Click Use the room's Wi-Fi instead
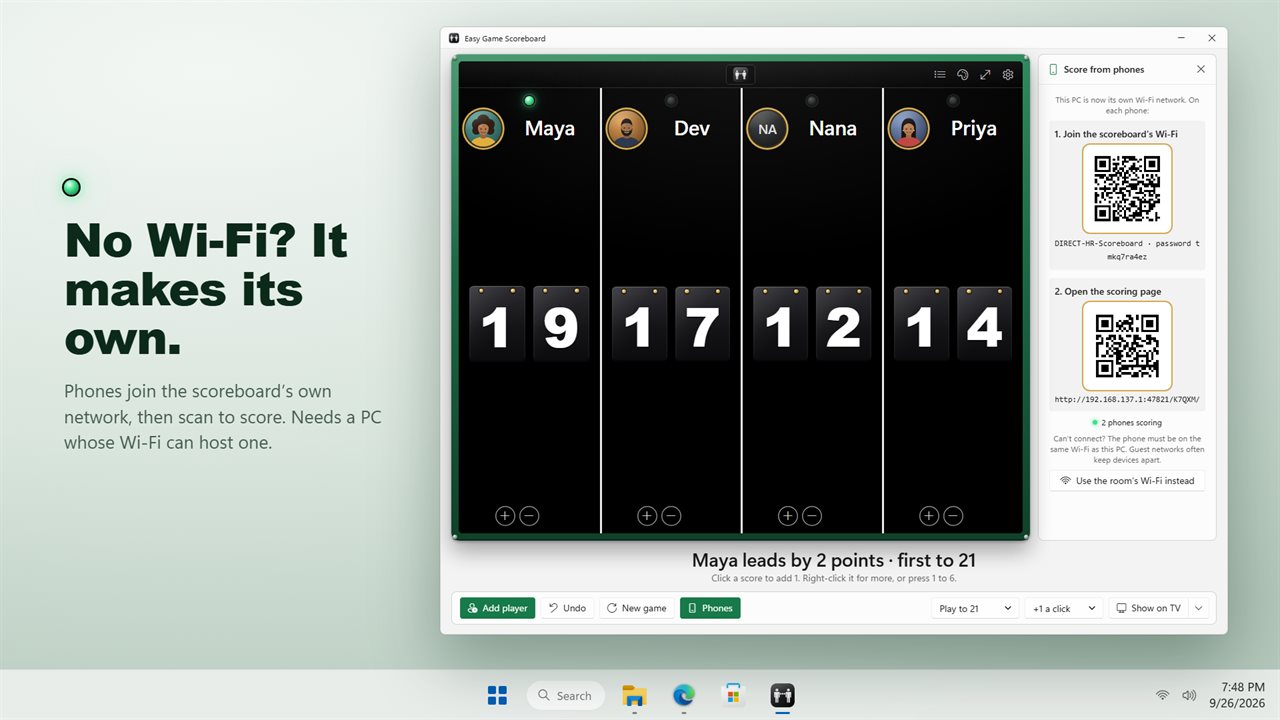This screenshot has height=720, width=1280. coord(1127,481)
